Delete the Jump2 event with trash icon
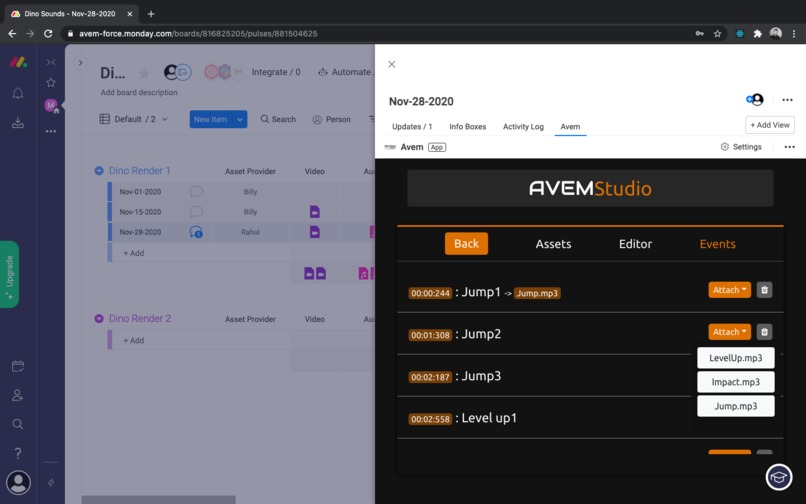The height and width of the screenshot is (504, 806). coord(764,332)
